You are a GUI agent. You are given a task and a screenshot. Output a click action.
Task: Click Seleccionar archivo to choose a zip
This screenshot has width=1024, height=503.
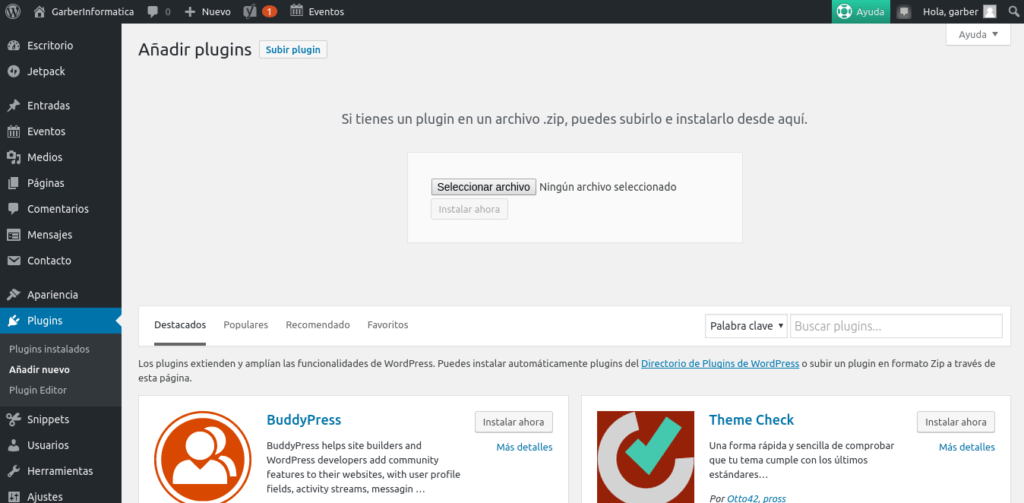pos(483,187)
